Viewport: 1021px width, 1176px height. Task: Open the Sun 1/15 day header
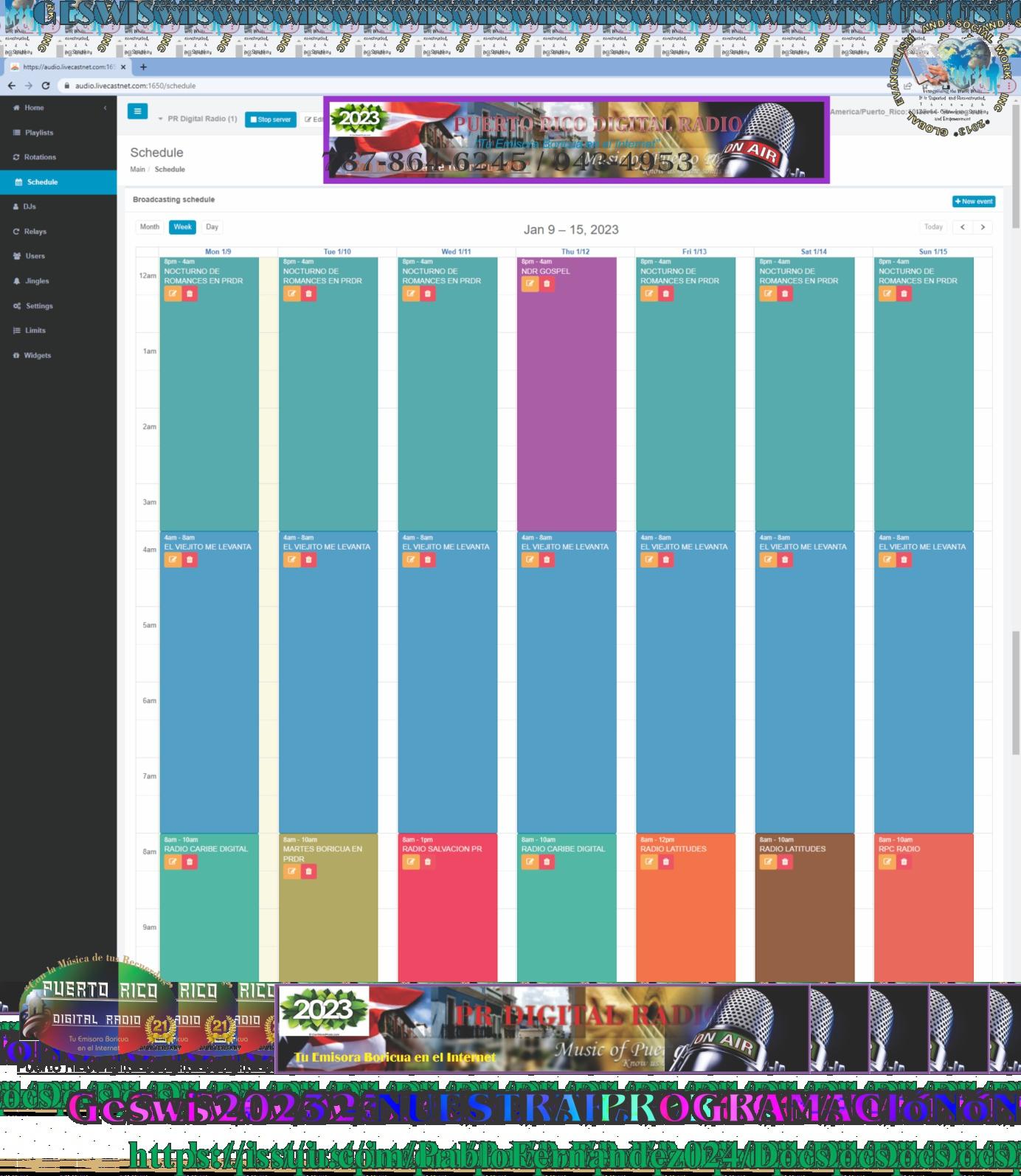click(x=933, y=252)
